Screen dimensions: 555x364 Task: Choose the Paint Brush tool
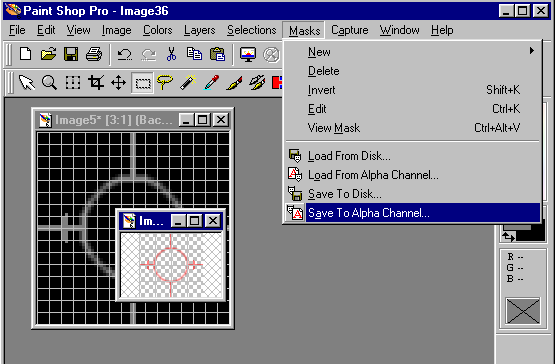tap(234, 83)
